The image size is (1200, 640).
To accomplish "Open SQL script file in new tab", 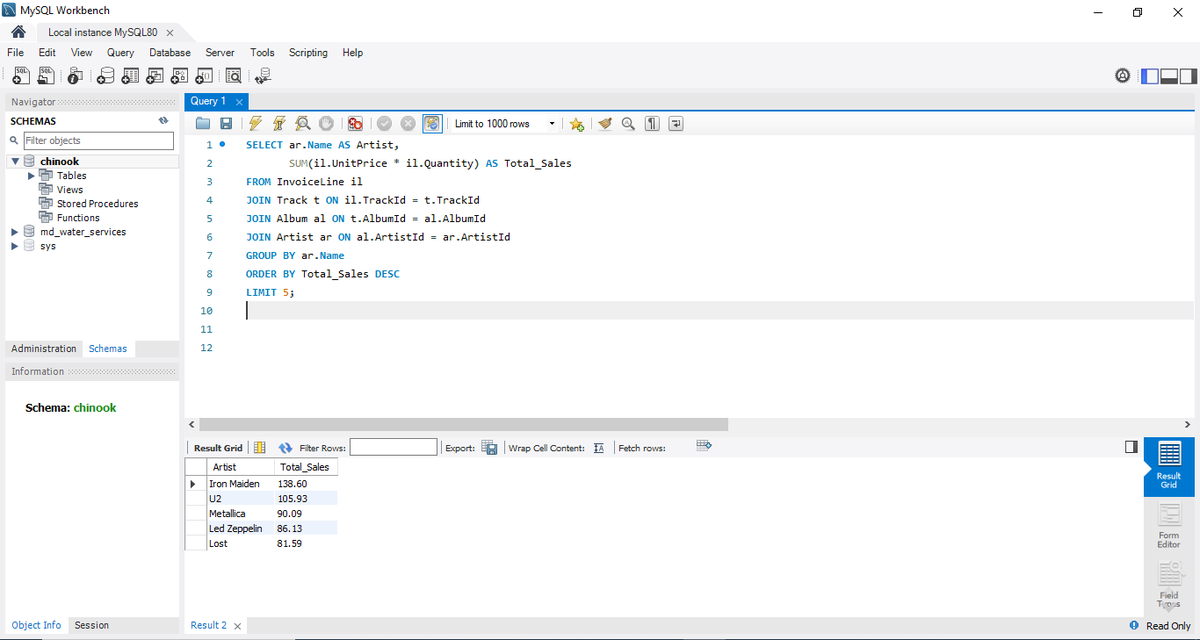I will [x=45, y=76].
